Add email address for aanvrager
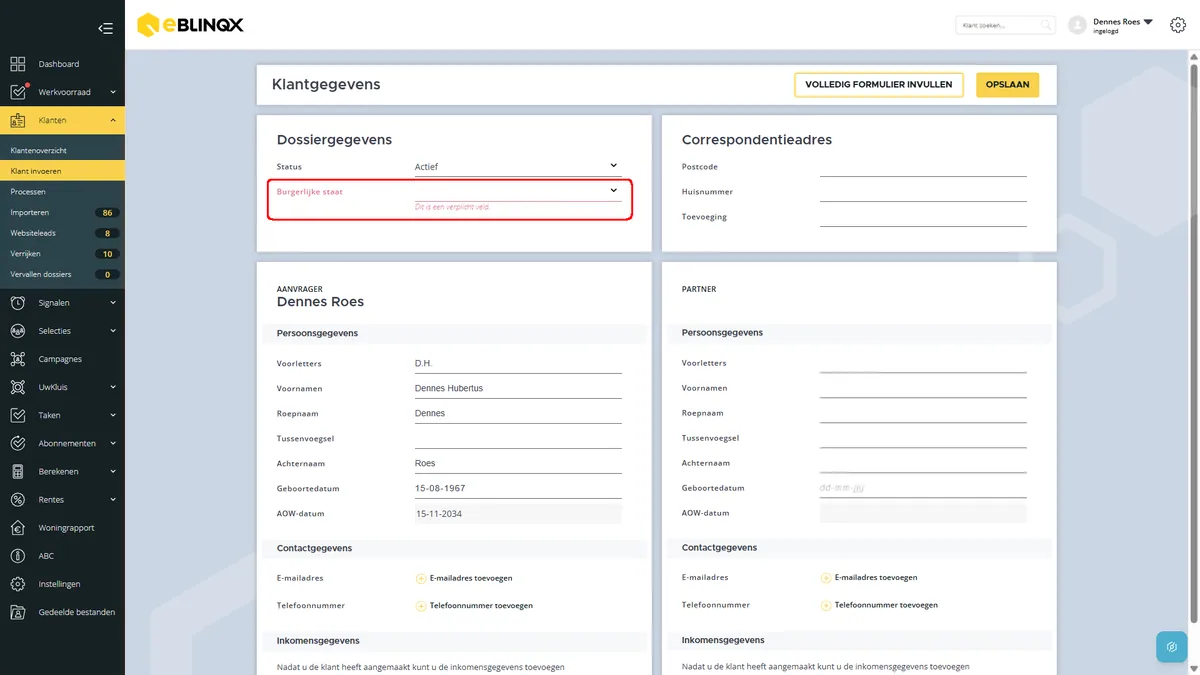 (464, 578)
